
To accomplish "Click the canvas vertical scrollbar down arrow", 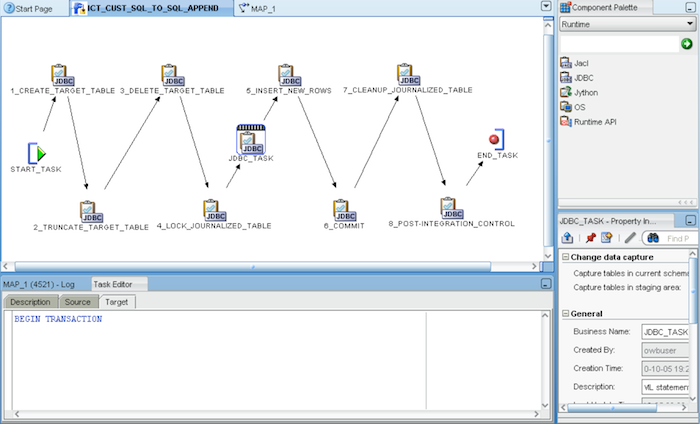I will pyautogui.click(x=548, y=256).
